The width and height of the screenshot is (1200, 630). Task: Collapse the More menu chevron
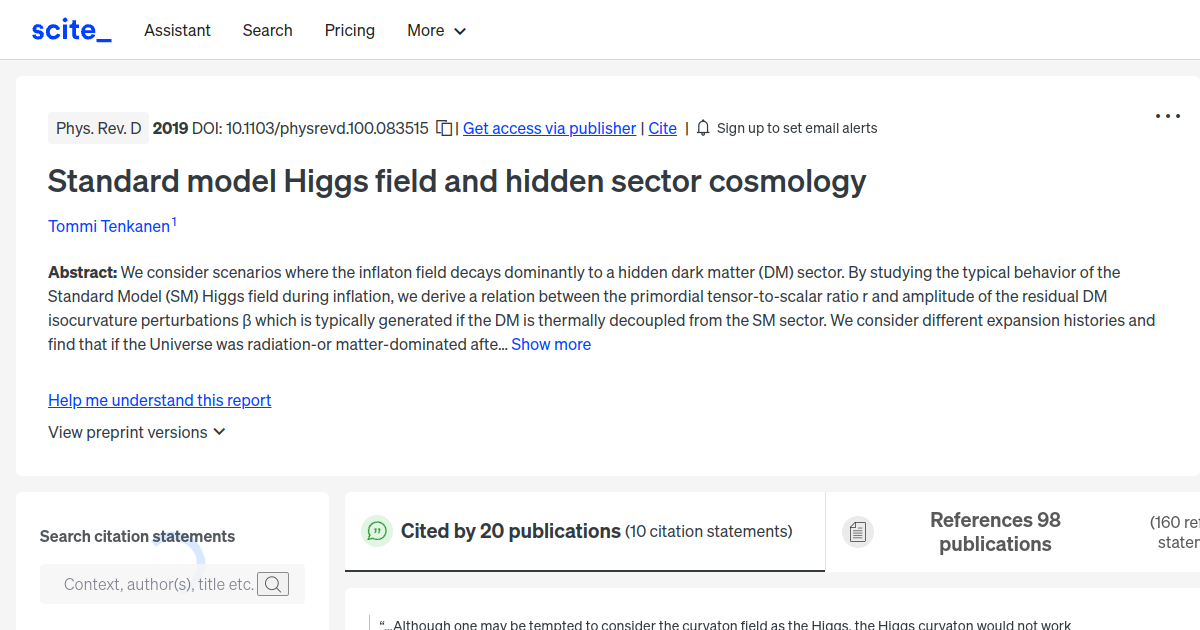pyautogui.click(x=461, y=31)
